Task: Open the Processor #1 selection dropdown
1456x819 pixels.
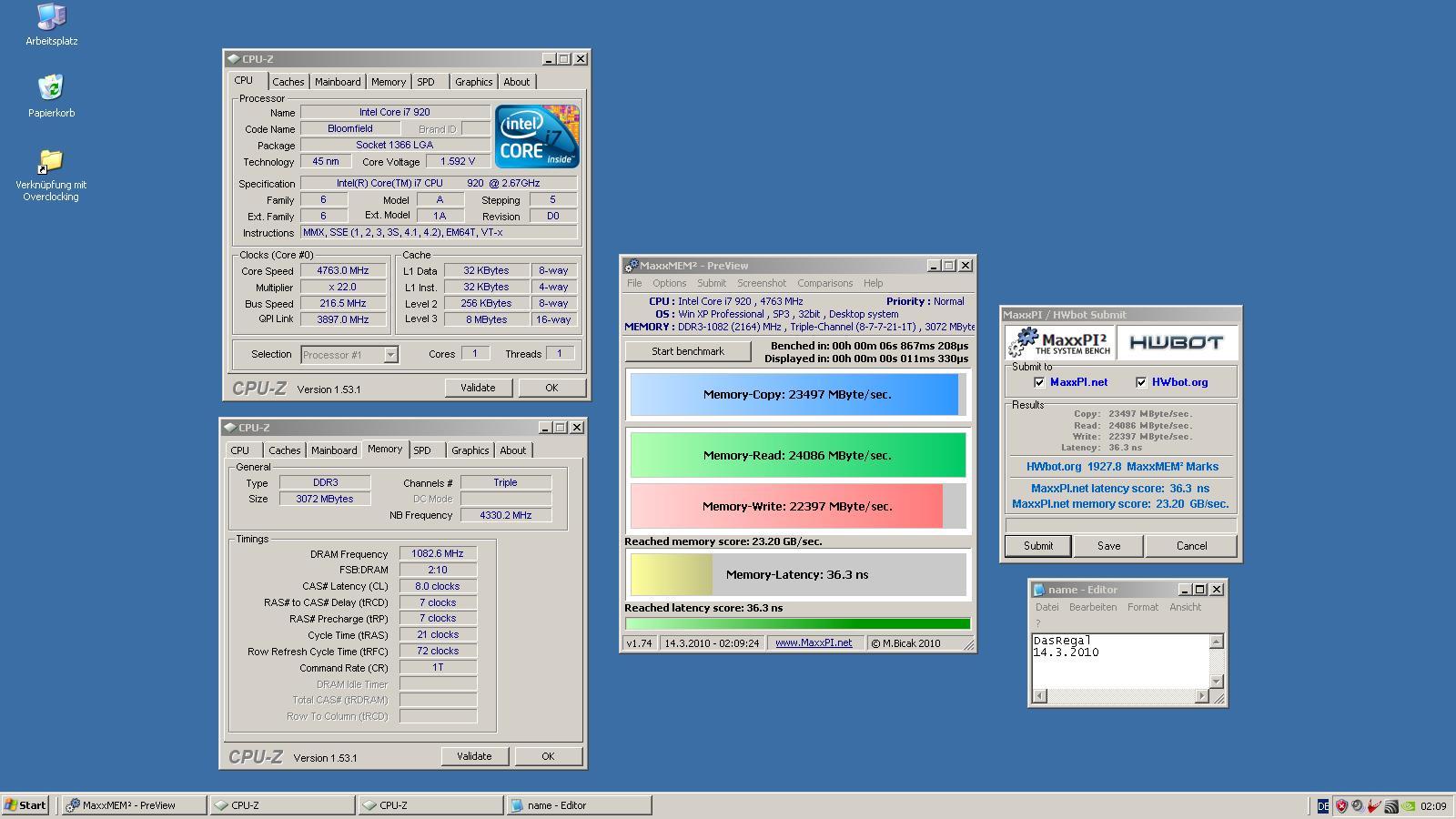Action: [390, 355]
